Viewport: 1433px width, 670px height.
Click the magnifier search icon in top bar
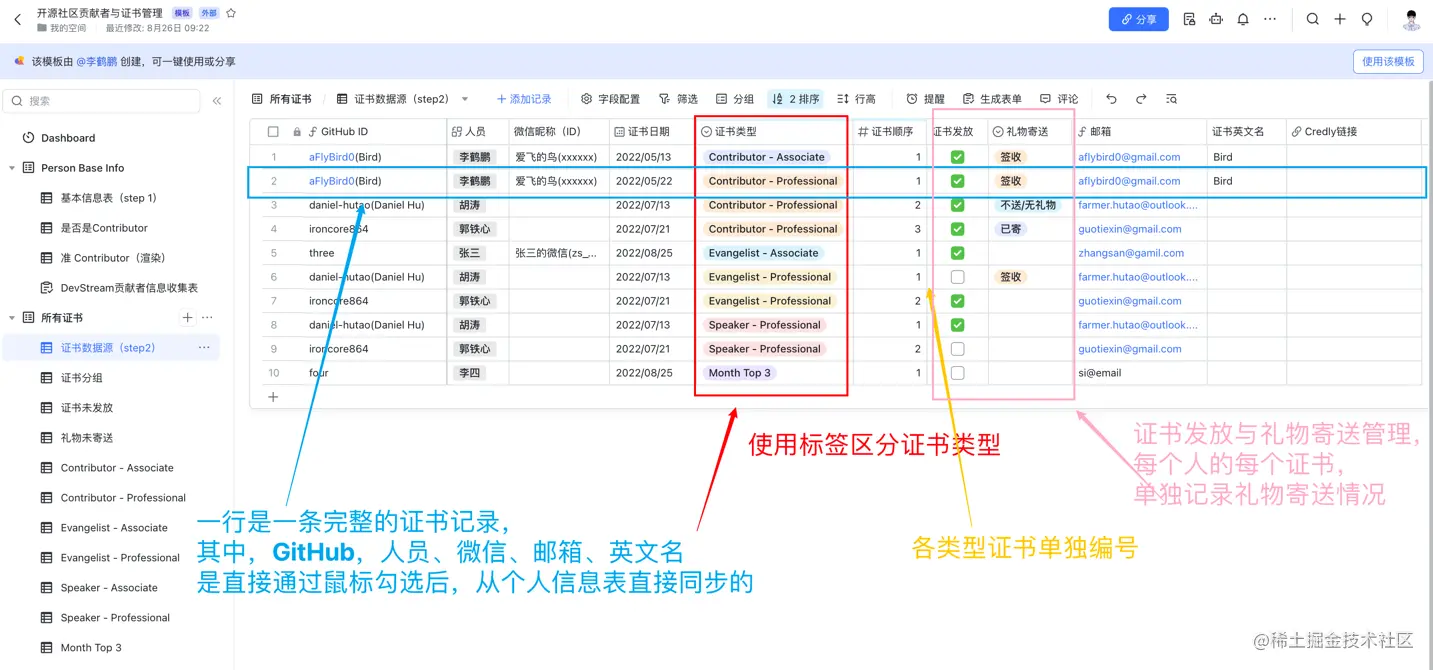click(x=1313, y=19)
